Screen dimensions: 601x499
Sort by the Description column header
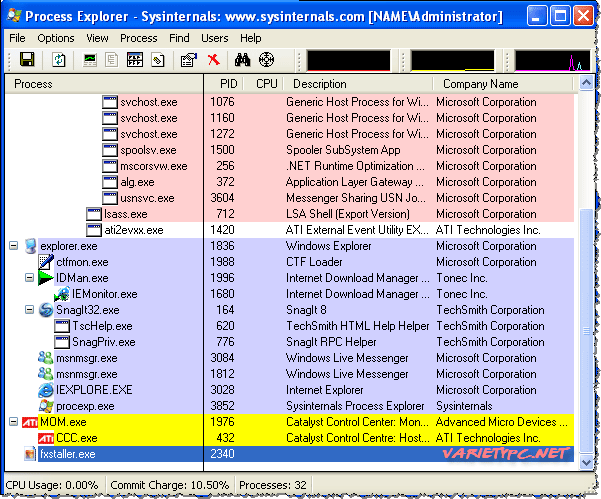(358, 84)
